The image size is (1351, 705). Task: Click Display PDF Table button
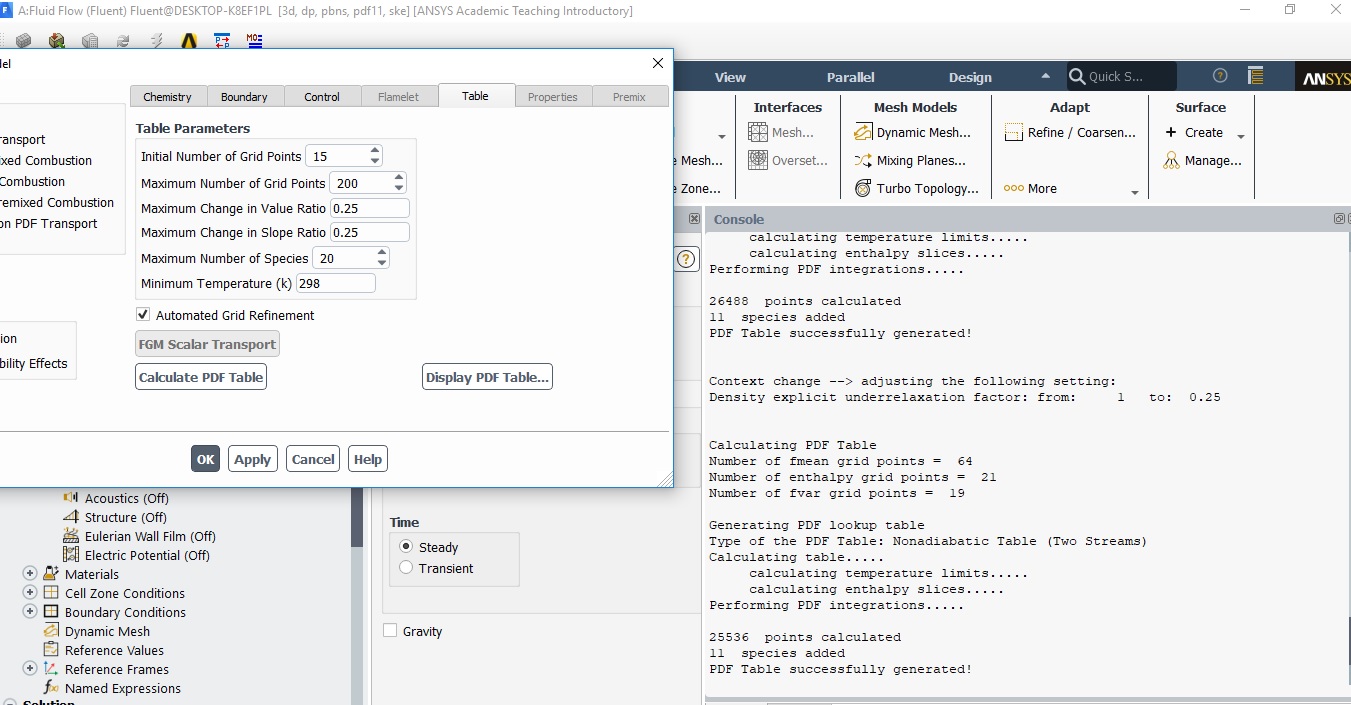tap(487, 377)
